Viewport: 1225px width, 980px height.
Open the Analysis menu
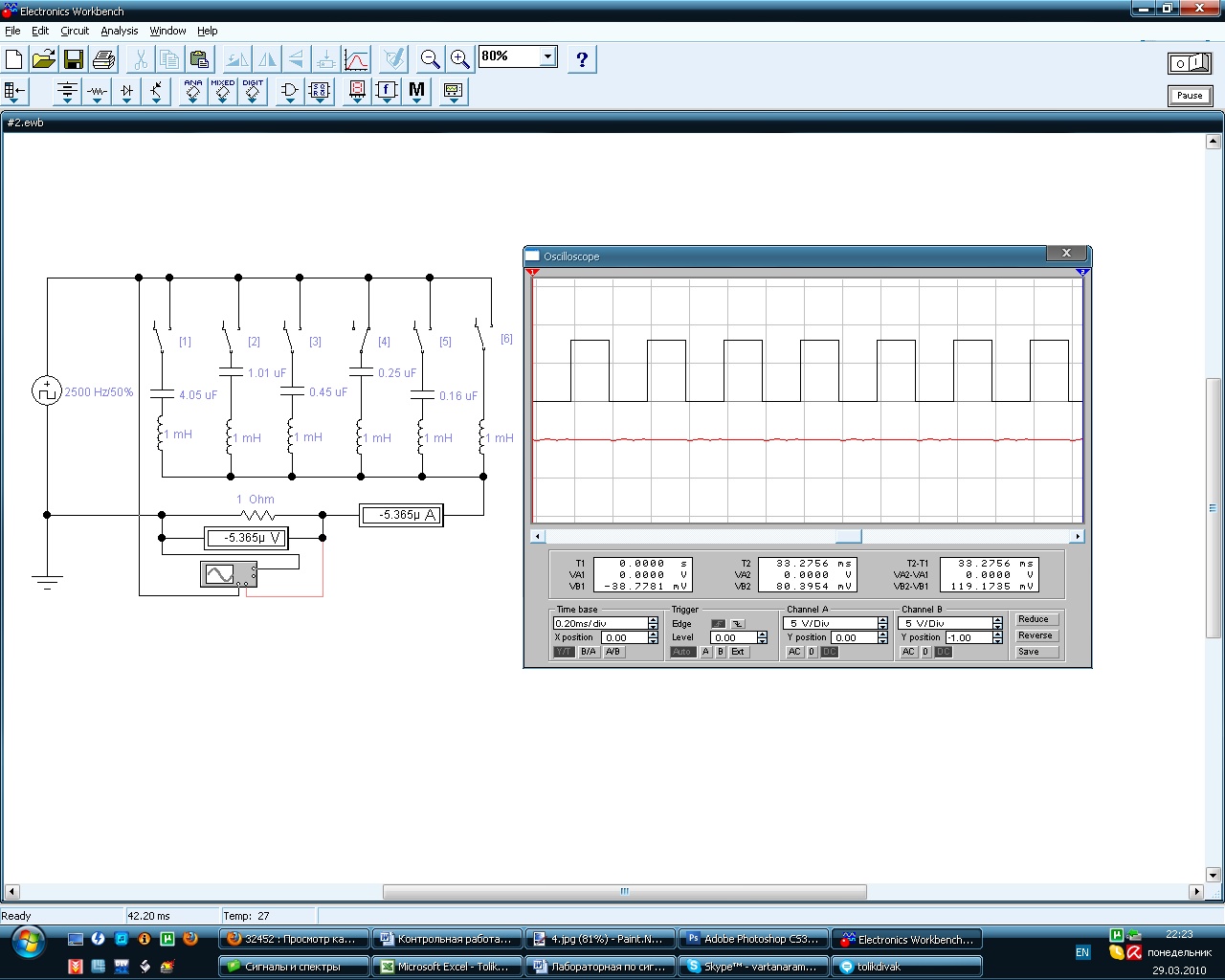[x=120, y=31]
